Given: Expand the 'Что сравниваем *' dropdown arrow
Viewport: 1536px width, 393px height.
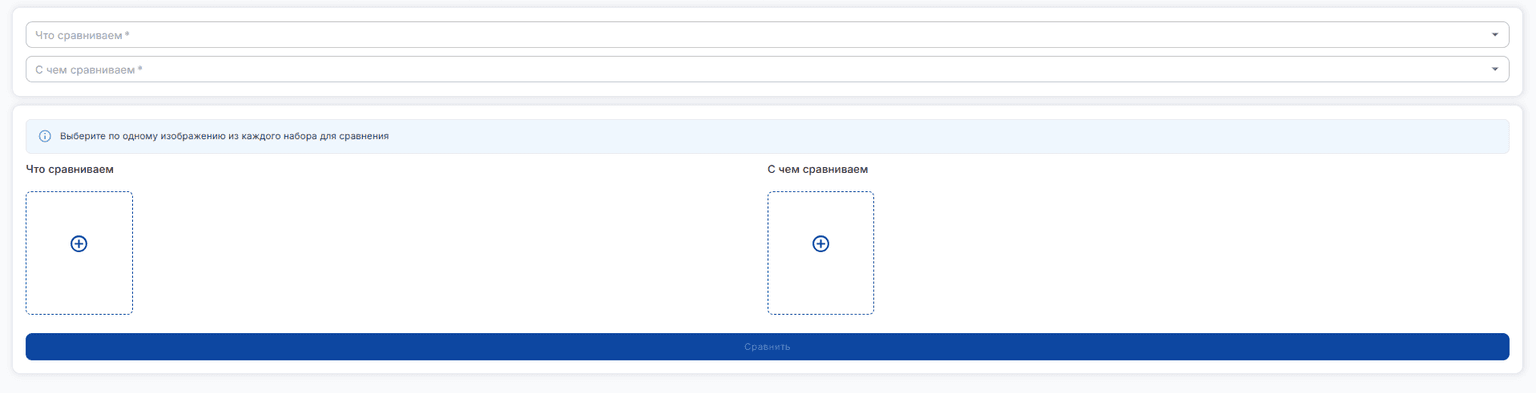Looking at the screenshot, I should pyautogui.click(x=1495, y=35).
